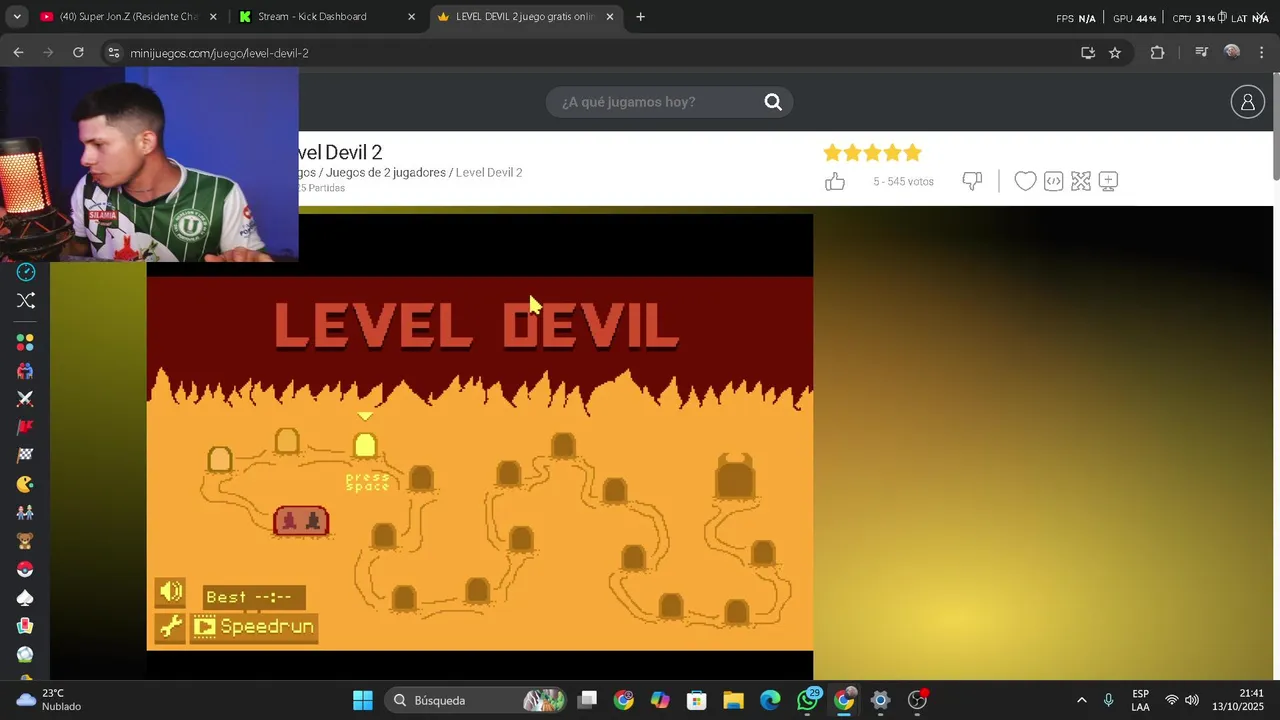The image size is (1280, 720).
Task: Open a new browser tab
Action: tap(640, 17)
